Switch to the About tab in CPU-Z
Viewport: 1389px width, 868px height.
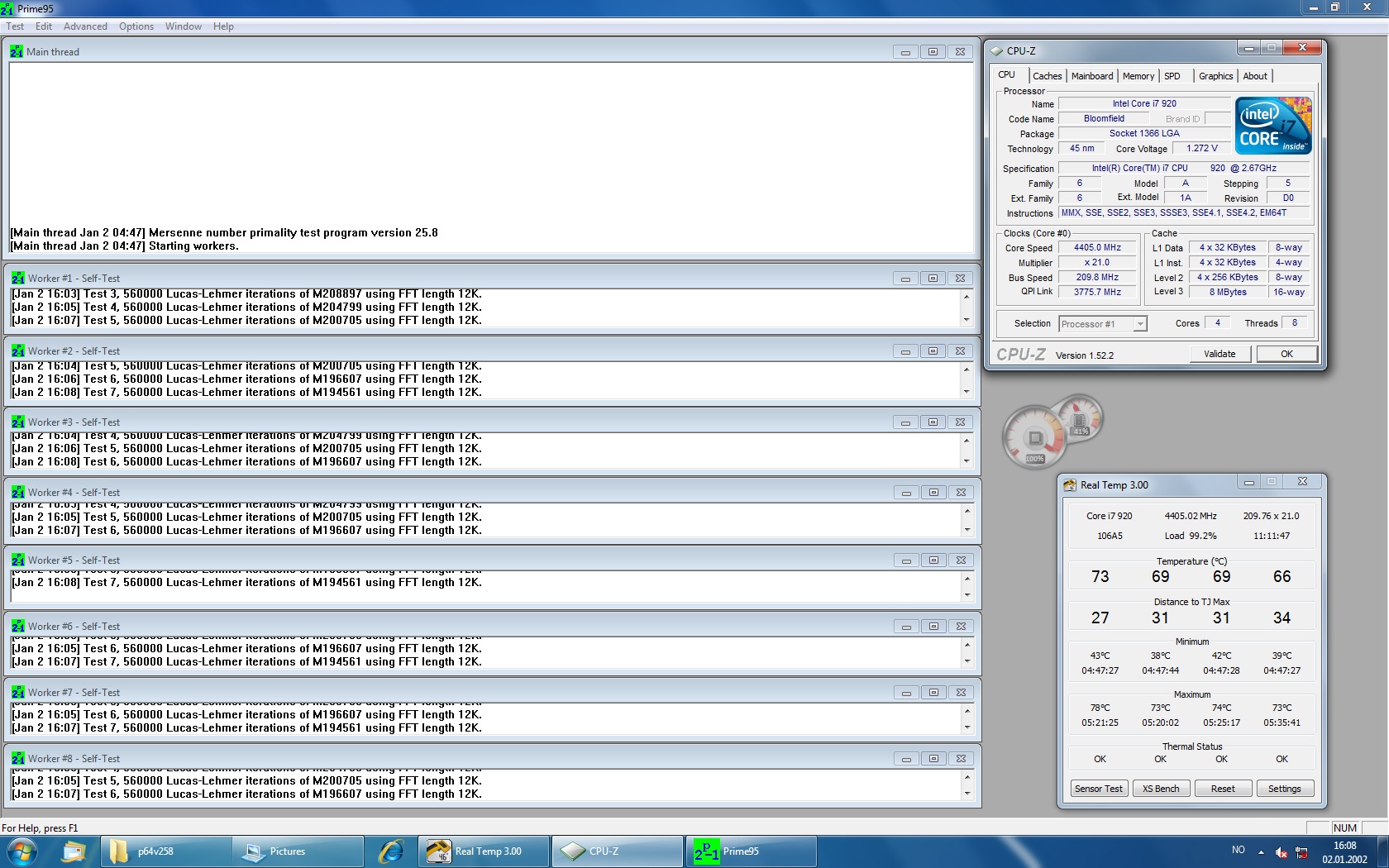coord(1255,76)
